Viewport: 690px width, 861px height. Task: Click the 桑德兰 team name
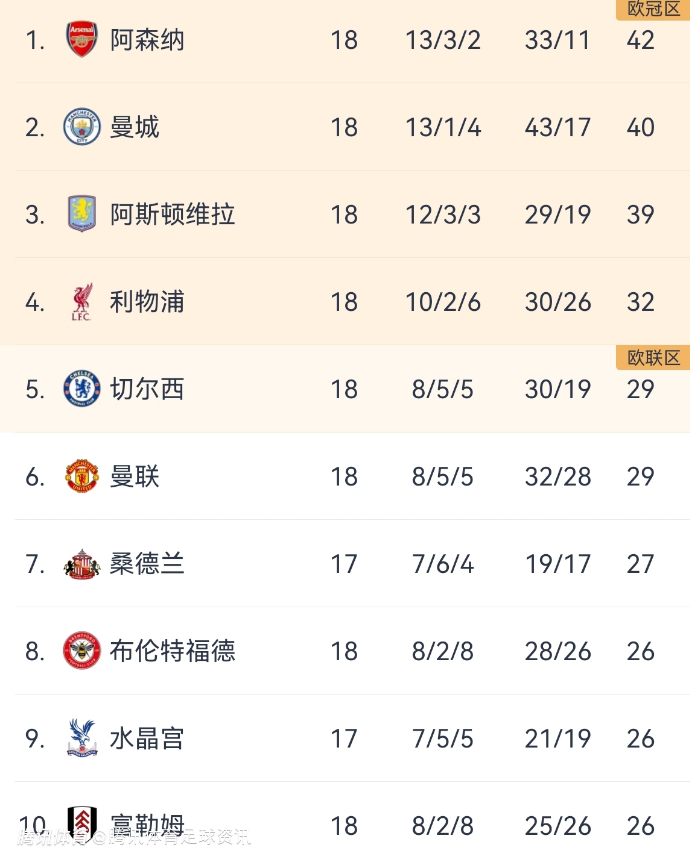147,564
